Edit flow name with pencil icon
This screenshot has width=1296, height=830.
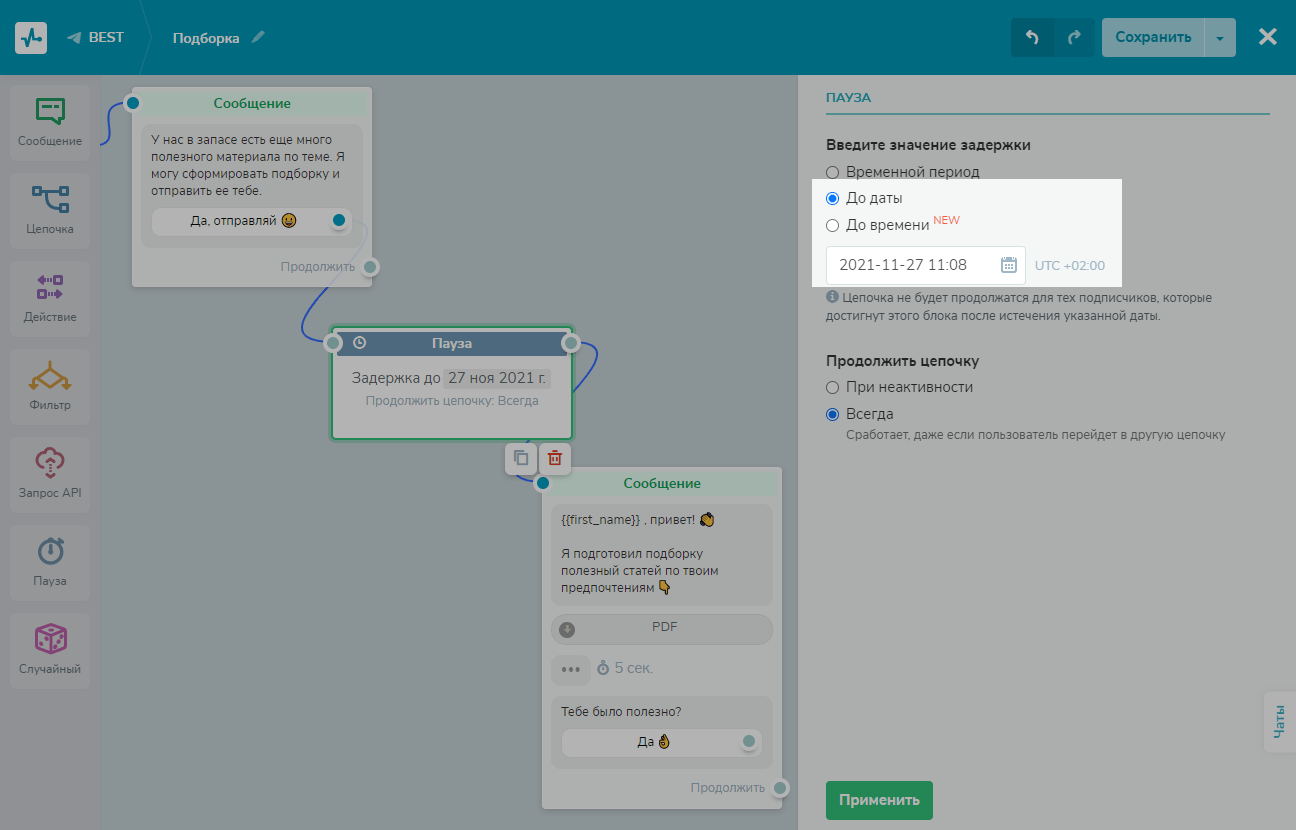click(259, 38)
